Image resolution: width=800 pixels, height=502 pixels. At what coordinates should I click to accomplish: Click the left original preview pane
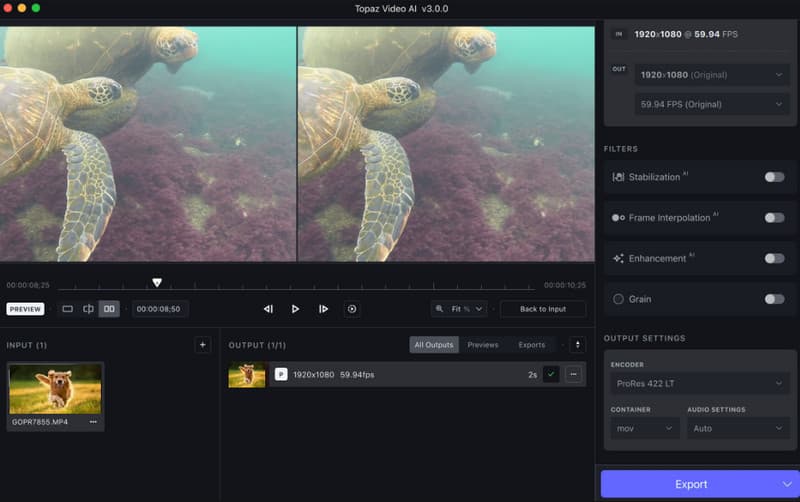point(148,144)
